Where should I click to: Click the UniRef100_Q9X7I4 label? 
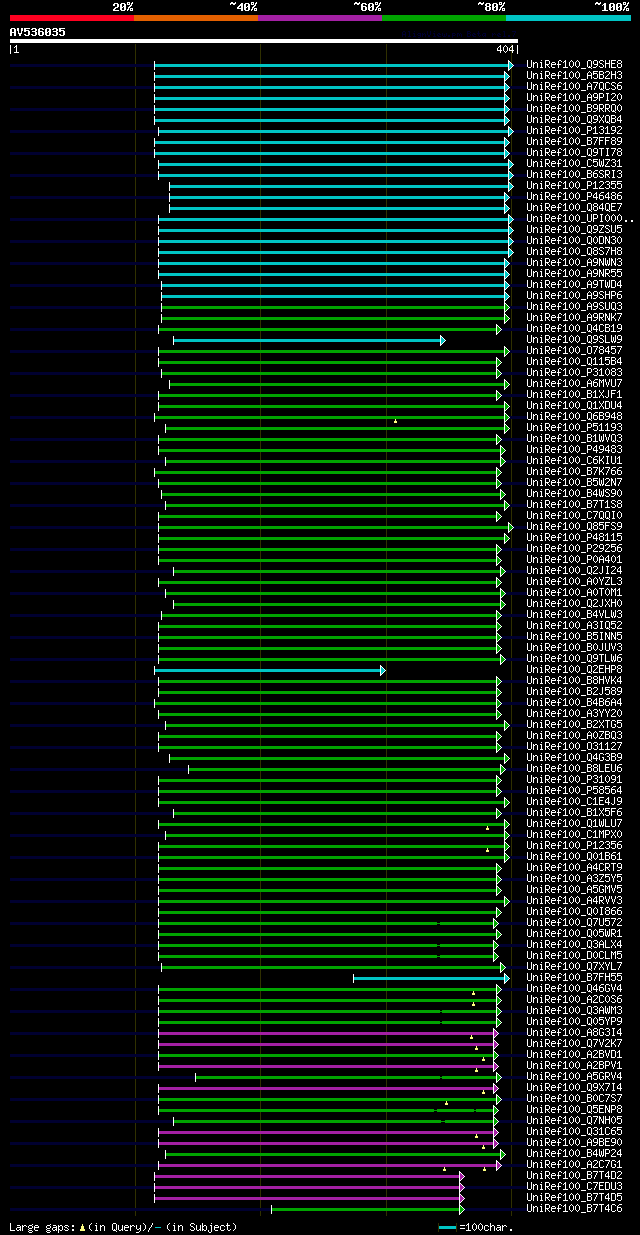[x=574, y=1087]
